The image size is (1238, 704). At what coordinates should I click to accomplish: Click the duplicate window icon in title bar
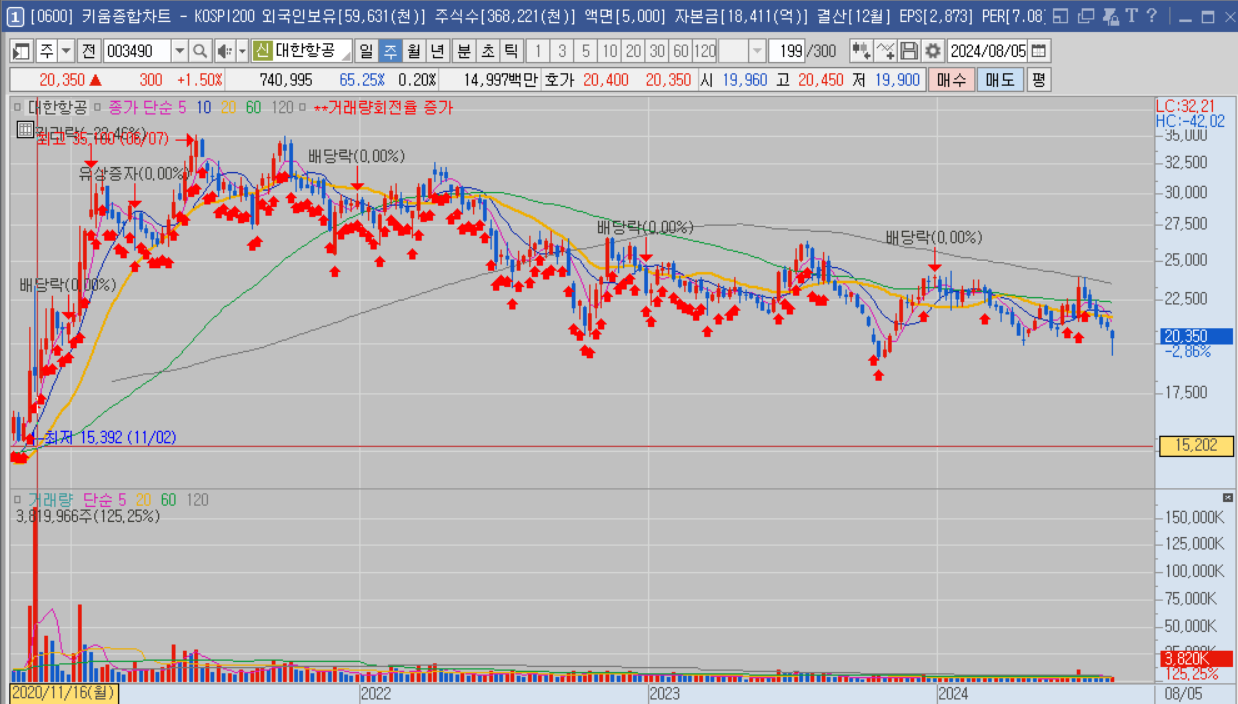coord(1084,16)
